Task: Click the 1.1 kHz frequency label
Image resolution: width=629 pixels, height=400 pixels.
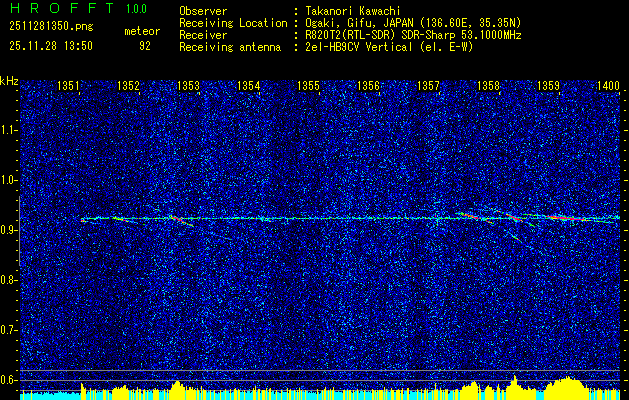Action: [8, 130]
